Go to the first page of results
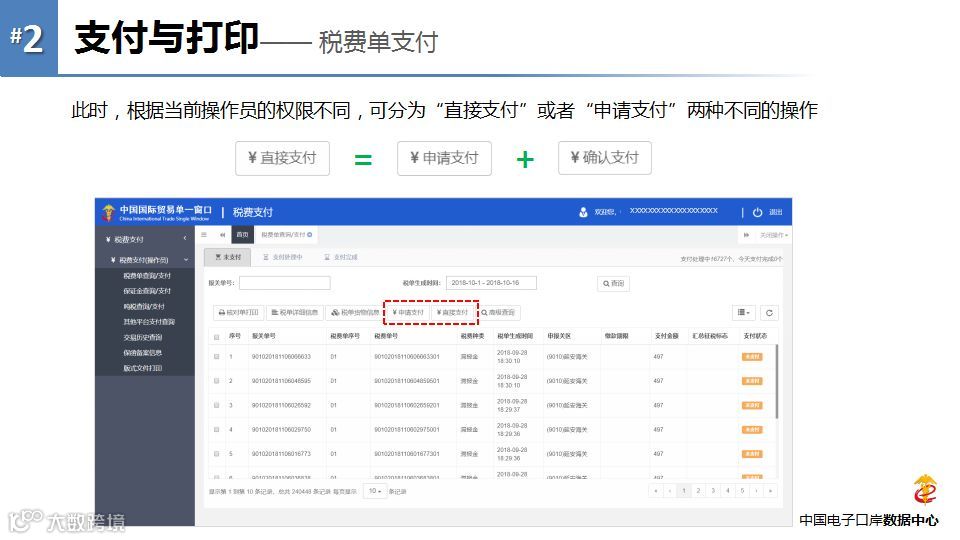The width and height of the screenshot is (960, 540). click(x=656, y=491)
